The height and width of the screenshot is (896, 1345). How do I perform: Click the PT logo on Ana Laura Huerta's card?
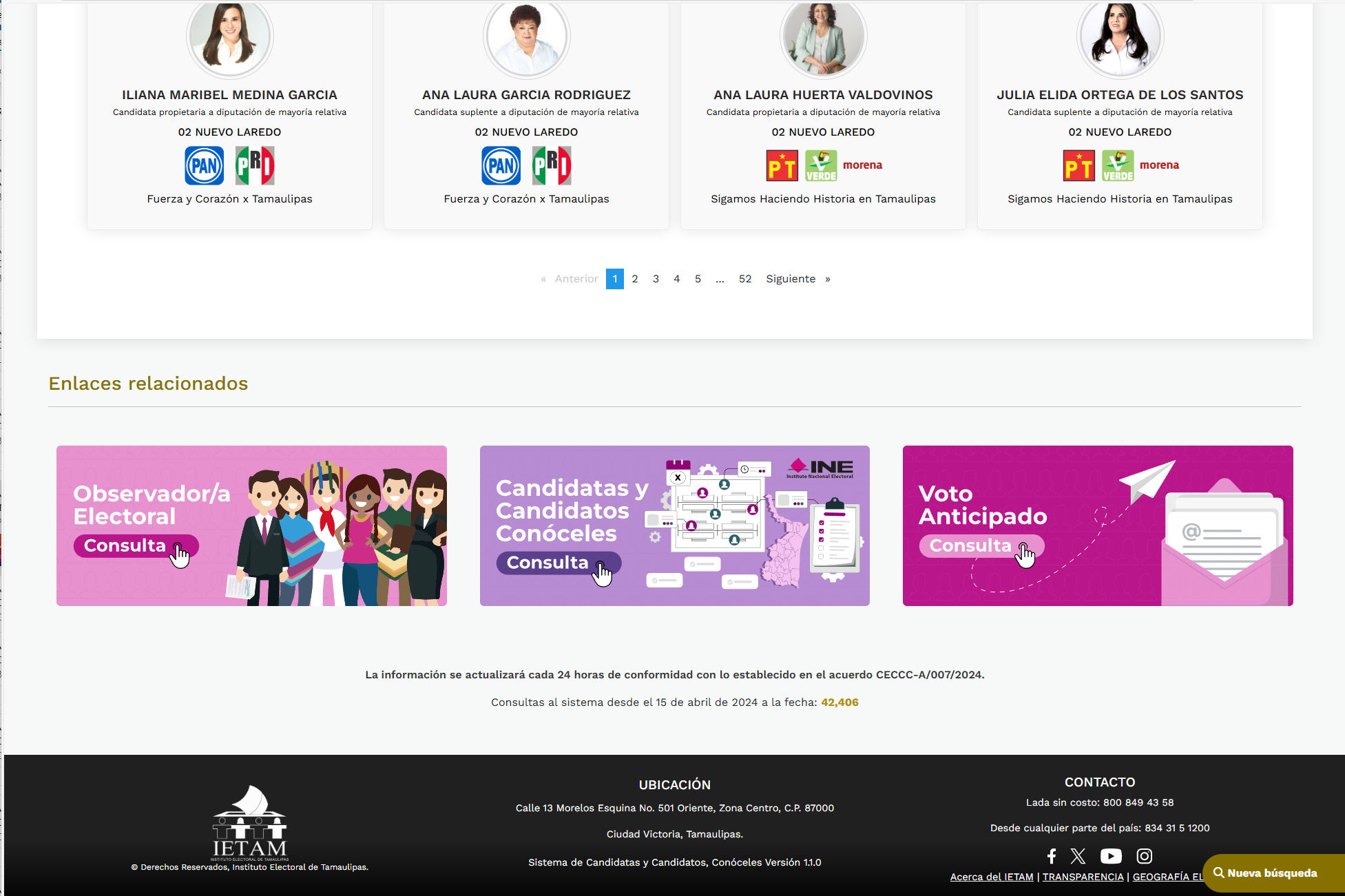pyautogui.click(x=782, y=166)
